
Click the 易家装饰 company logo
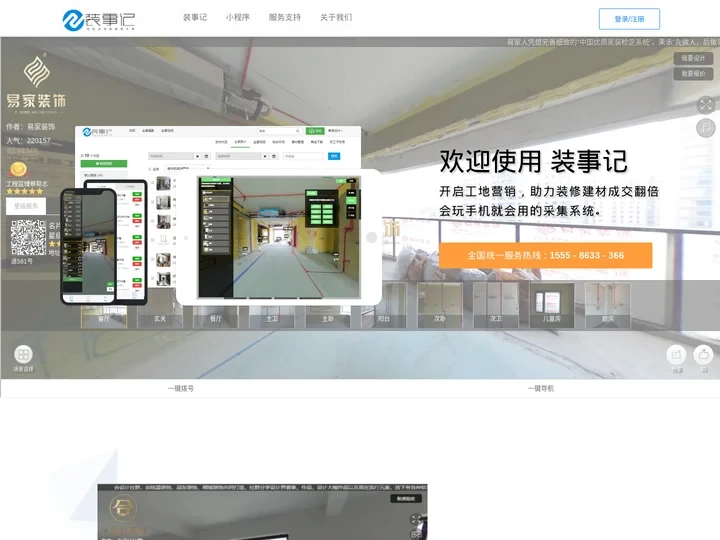tap(36, 85)
